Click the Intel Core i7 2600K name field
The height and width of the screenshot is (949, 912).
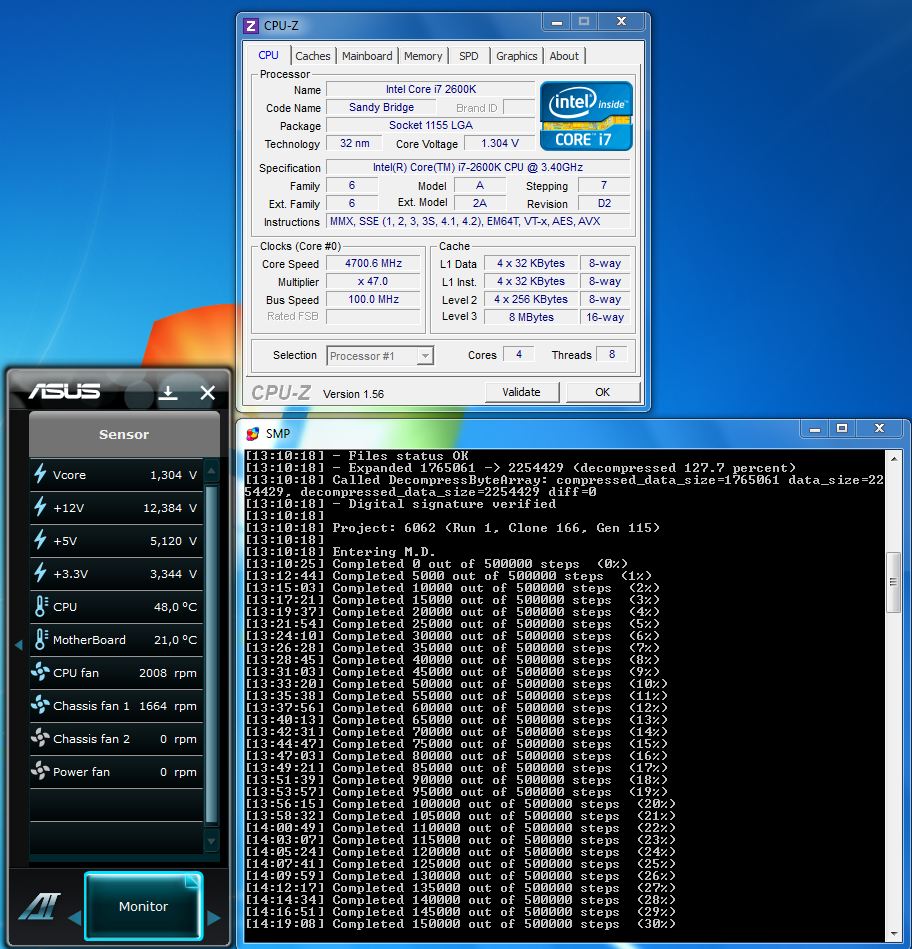[x=430, y=89]
